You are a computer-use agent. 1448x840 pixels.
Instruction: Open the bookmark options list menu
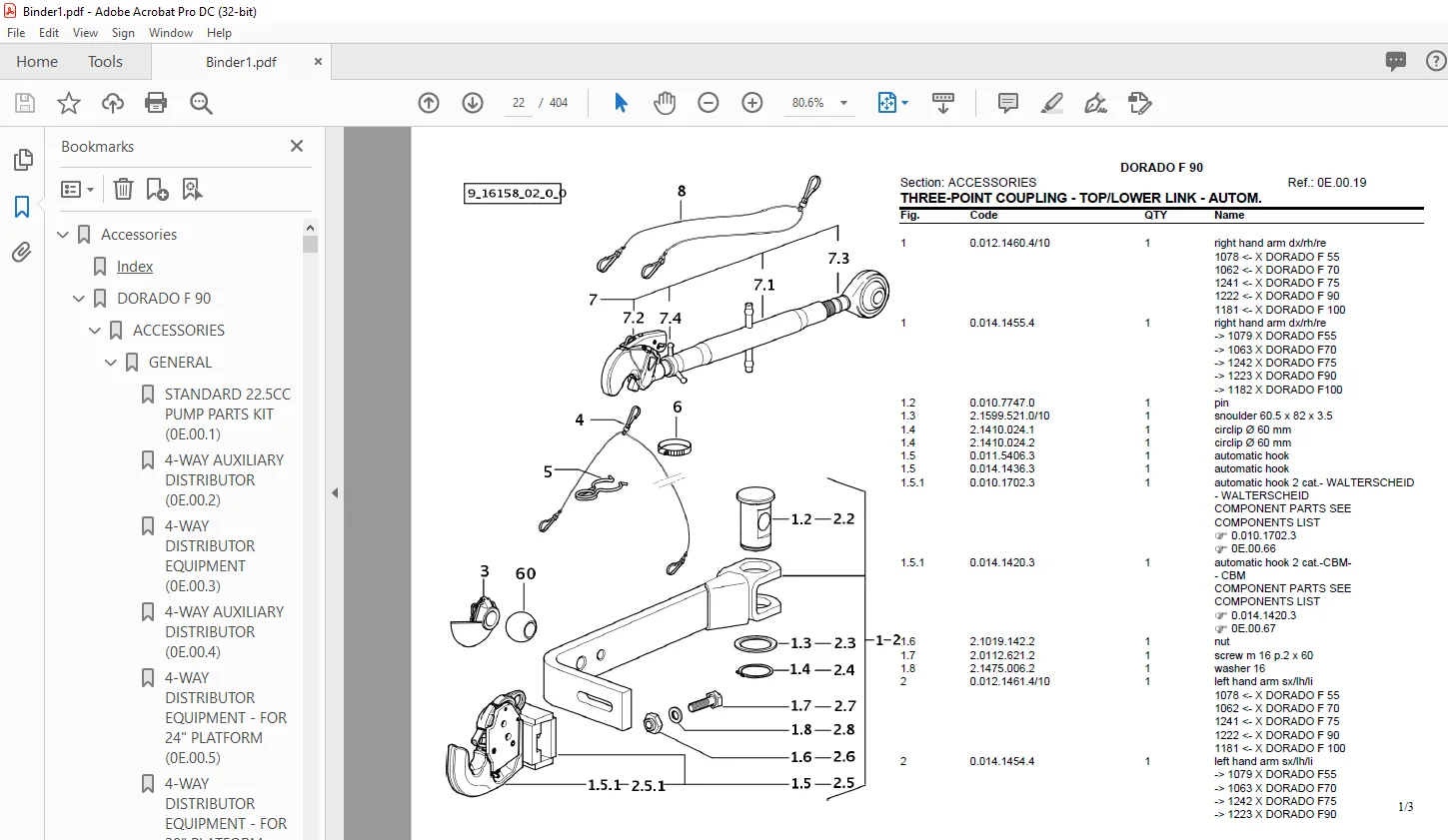point(78,189)
